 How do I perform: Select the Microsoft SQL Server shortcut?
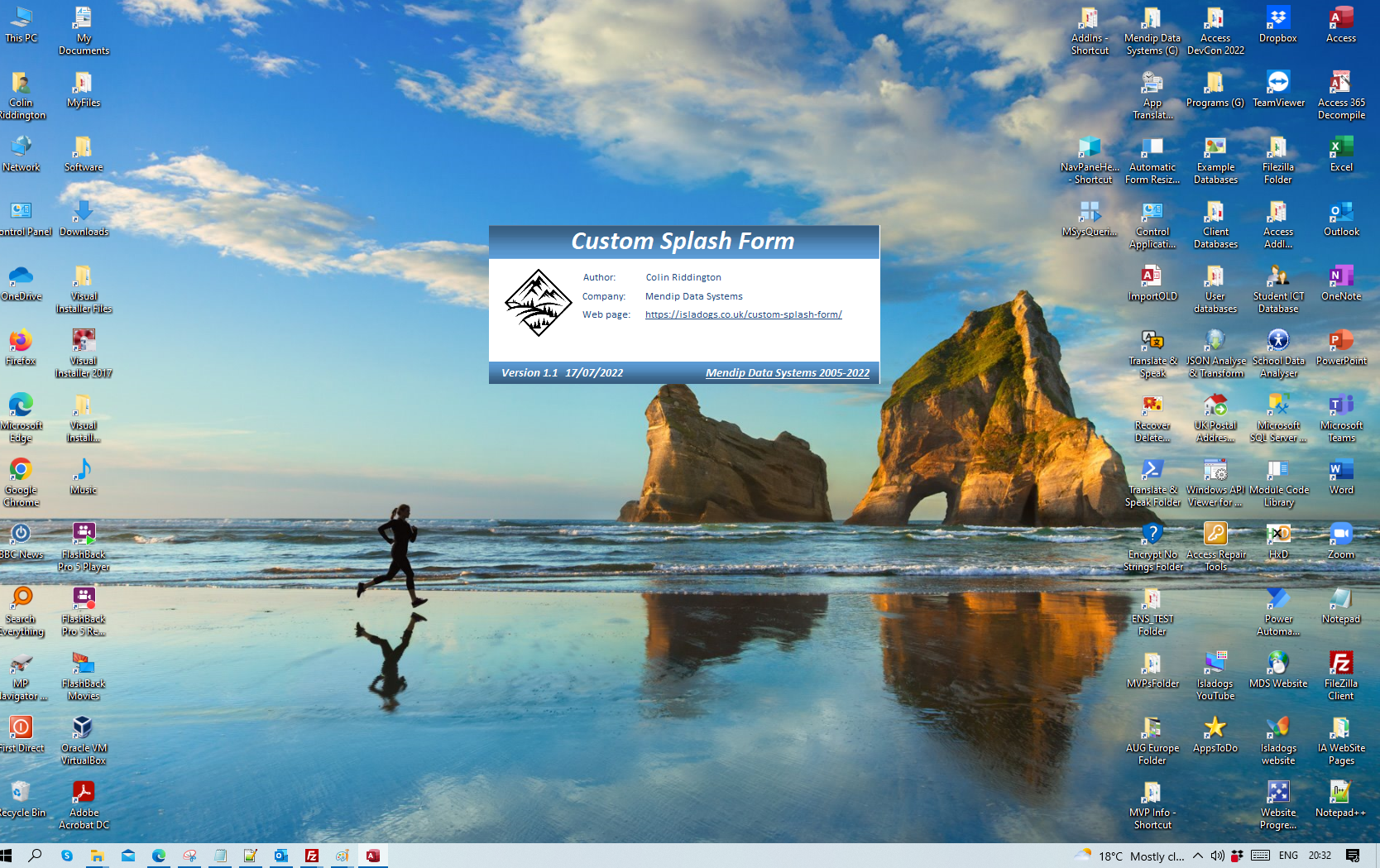coord(1278,418)
